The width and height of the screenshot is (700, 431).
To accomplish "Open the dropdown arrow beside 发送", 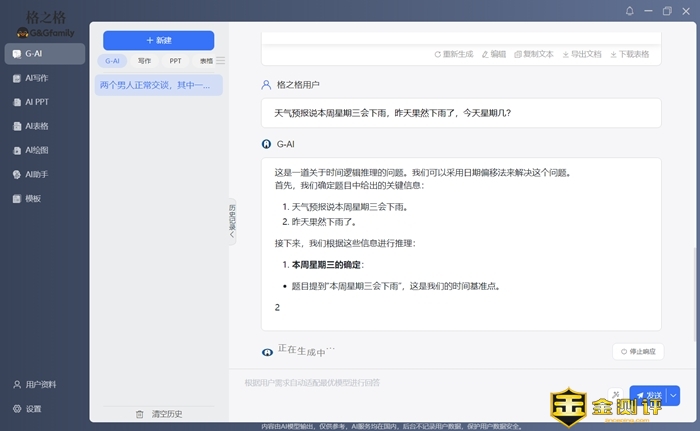I will (673, 396).
